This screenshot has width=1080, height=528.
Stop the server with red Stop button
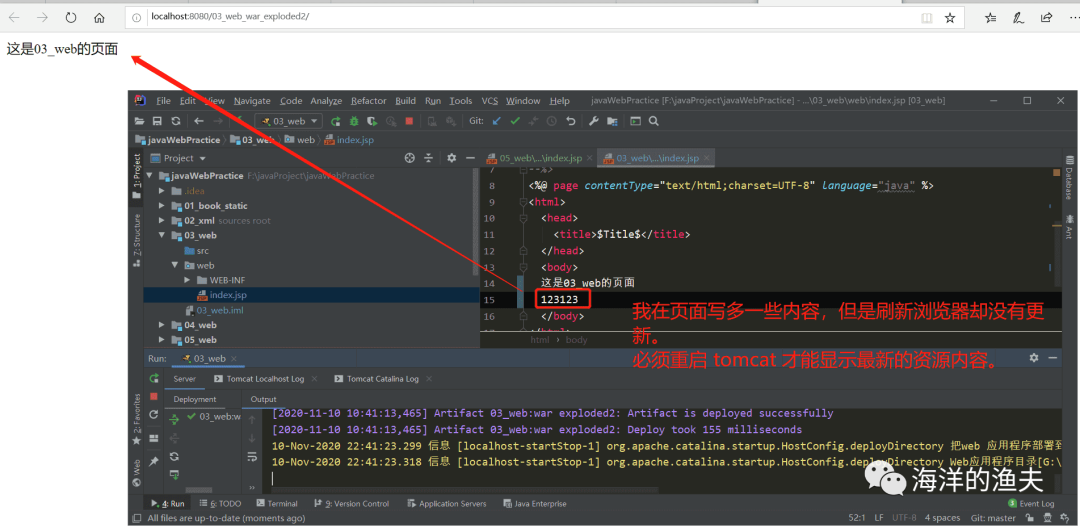point(408,121)
